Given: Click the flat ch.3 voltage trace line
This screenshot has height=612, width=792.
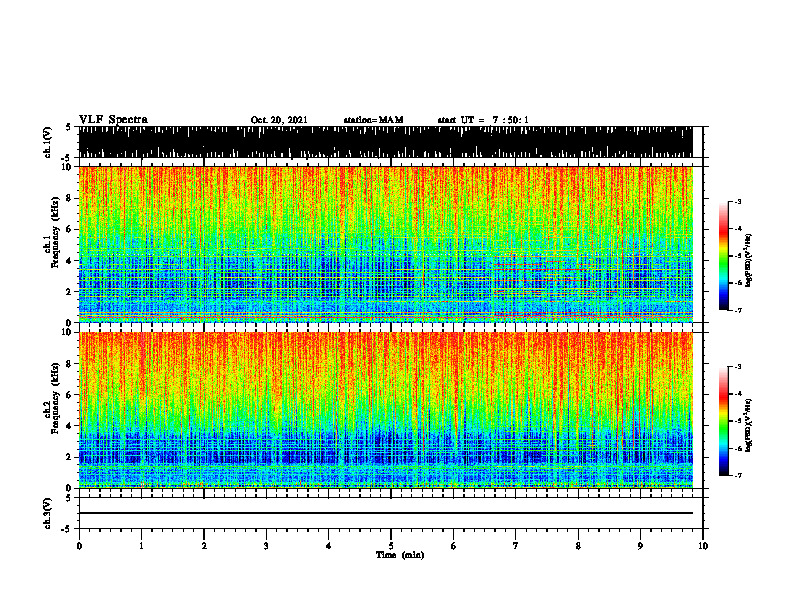Looking at the screenshot, I should point(385,513).
